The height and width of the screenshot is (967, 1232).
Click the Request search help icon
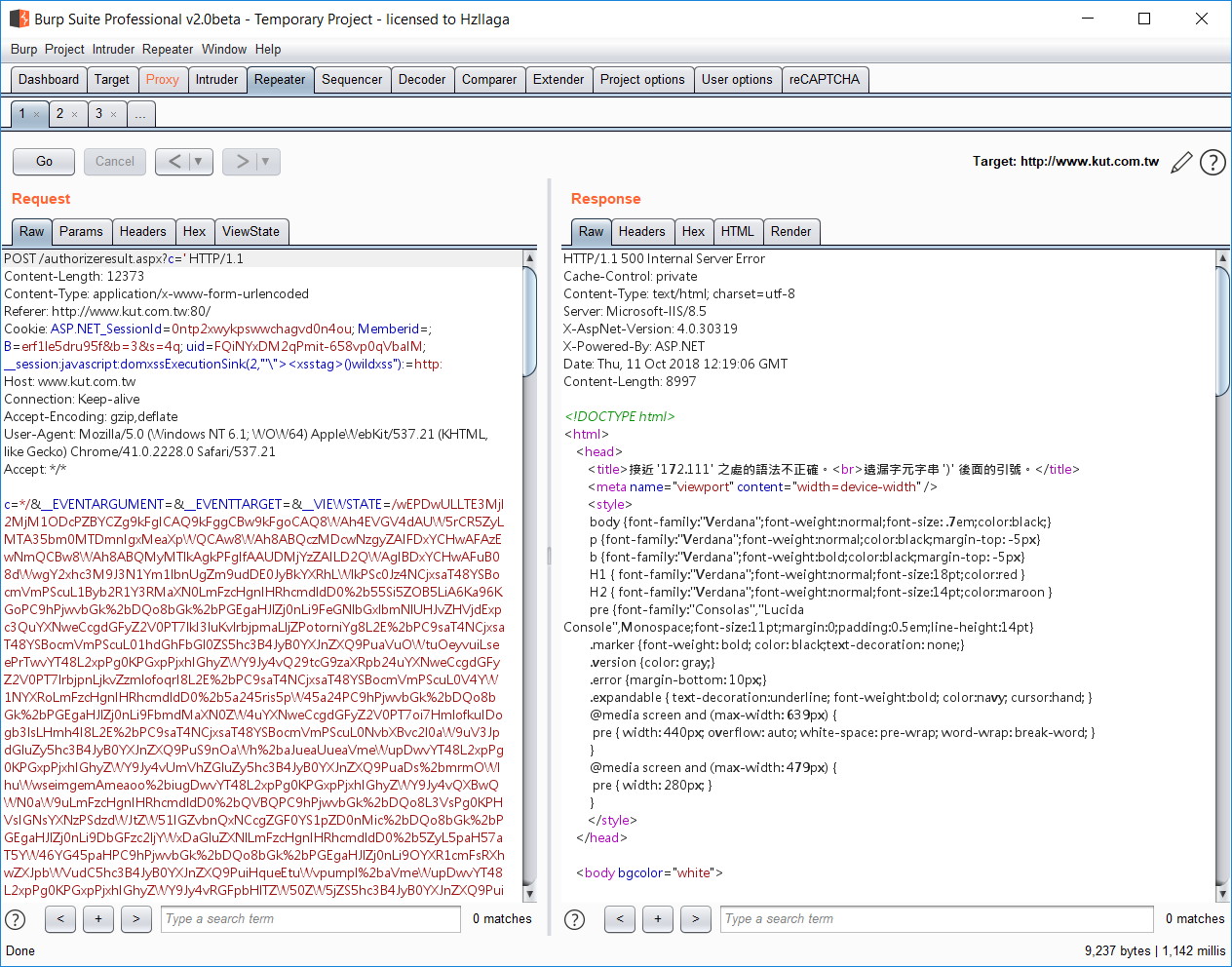coord(16,919)
